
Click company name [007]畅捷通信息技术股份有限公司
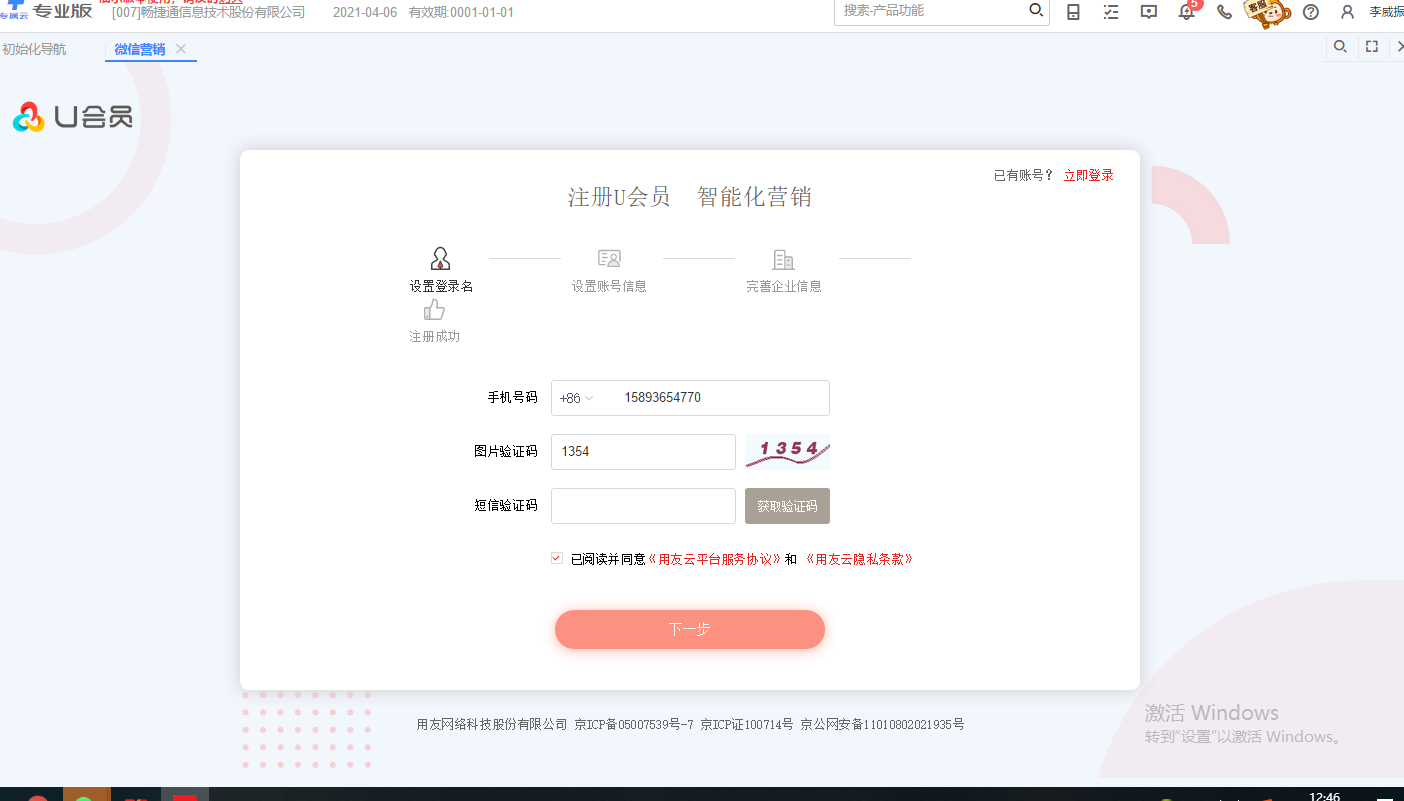point(208,12)
